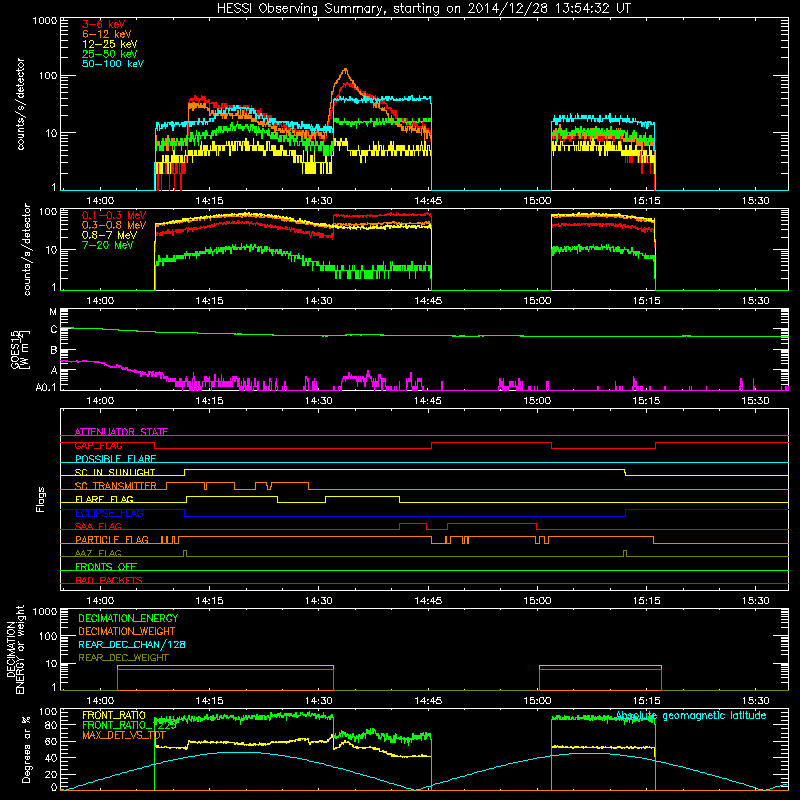Select the 12-25 keV legend label
The height and width of the screenshot is (800, 800).
pyautogui.click(x=110, y=44)
